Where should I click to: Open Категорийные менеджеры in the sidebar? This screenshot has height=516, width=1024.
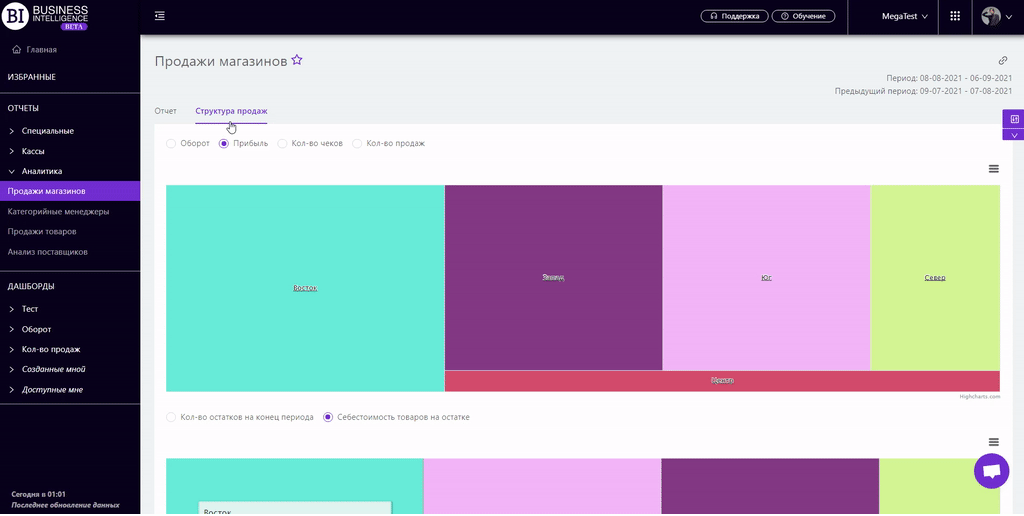tap(58, 212)
